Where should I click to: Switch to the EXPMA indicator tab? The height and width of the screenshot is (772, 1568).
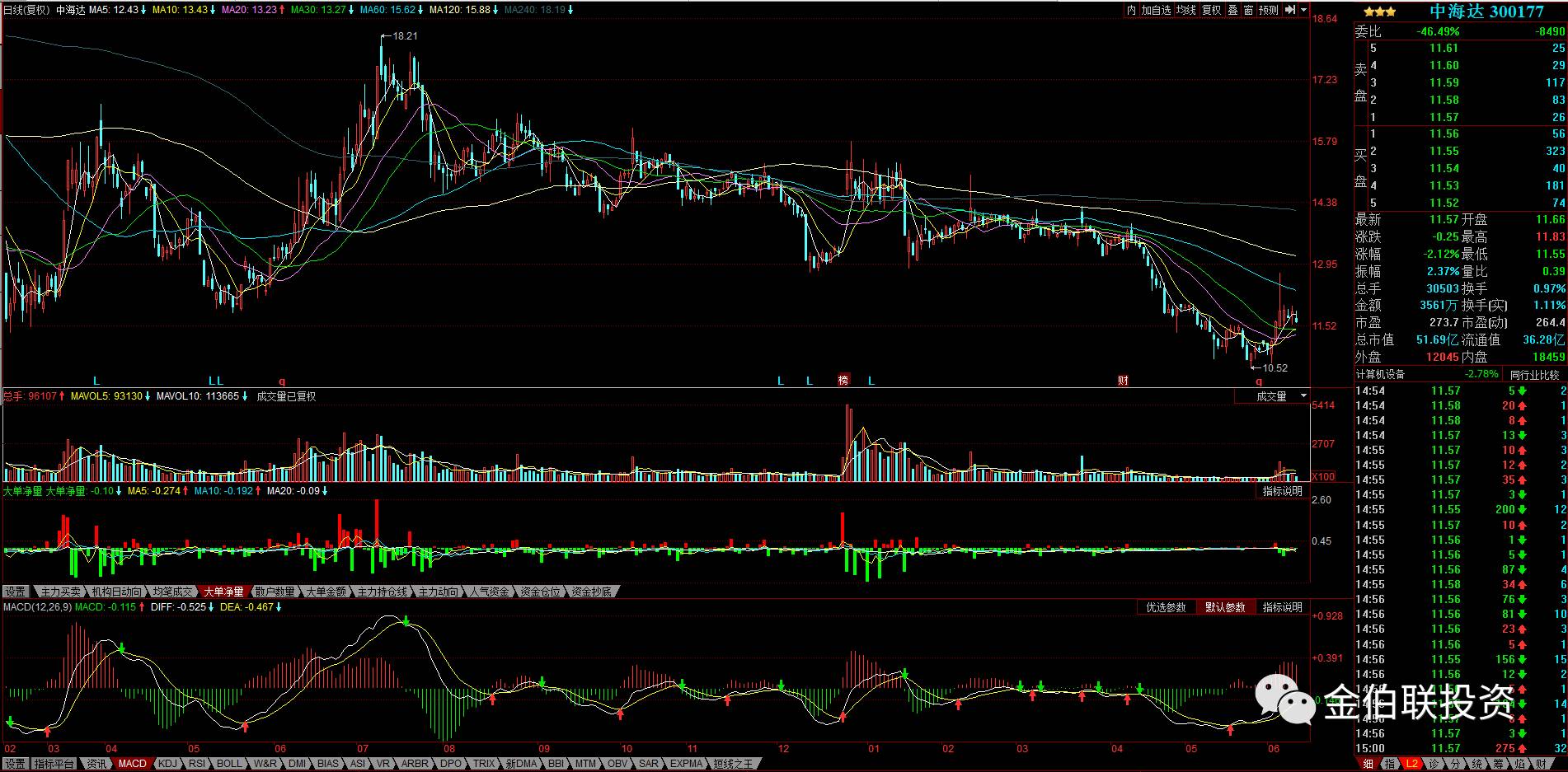(686, 764)
